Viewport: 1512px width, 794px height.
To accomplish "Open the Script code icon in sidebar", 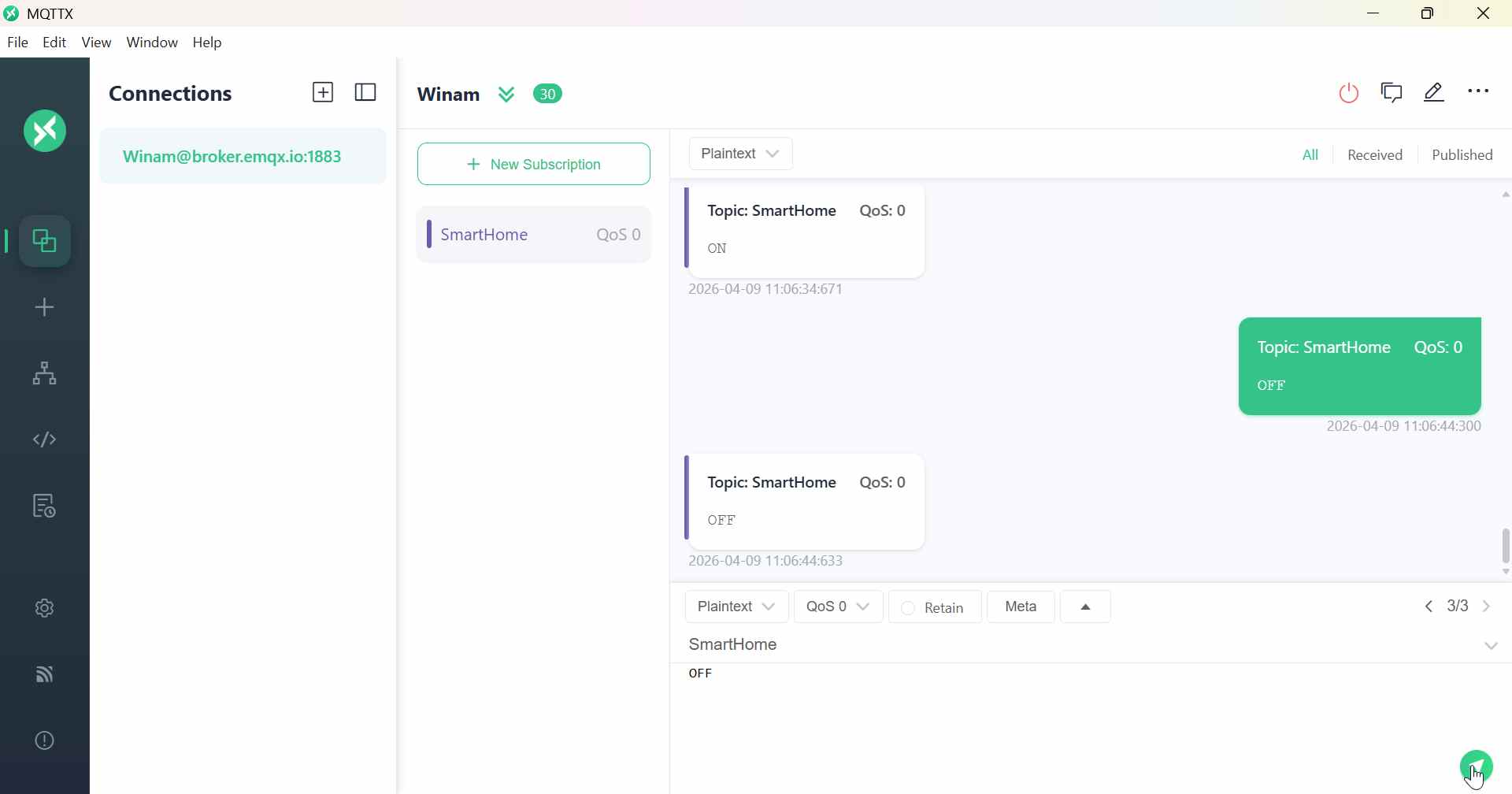I will click(45, 440).
